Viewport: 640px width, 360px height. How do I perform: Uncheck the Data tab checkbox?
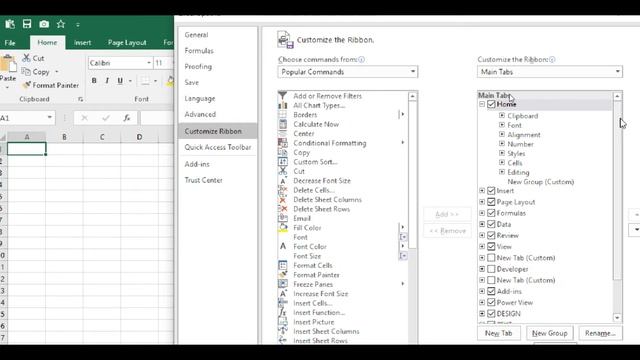coord(491,224)
